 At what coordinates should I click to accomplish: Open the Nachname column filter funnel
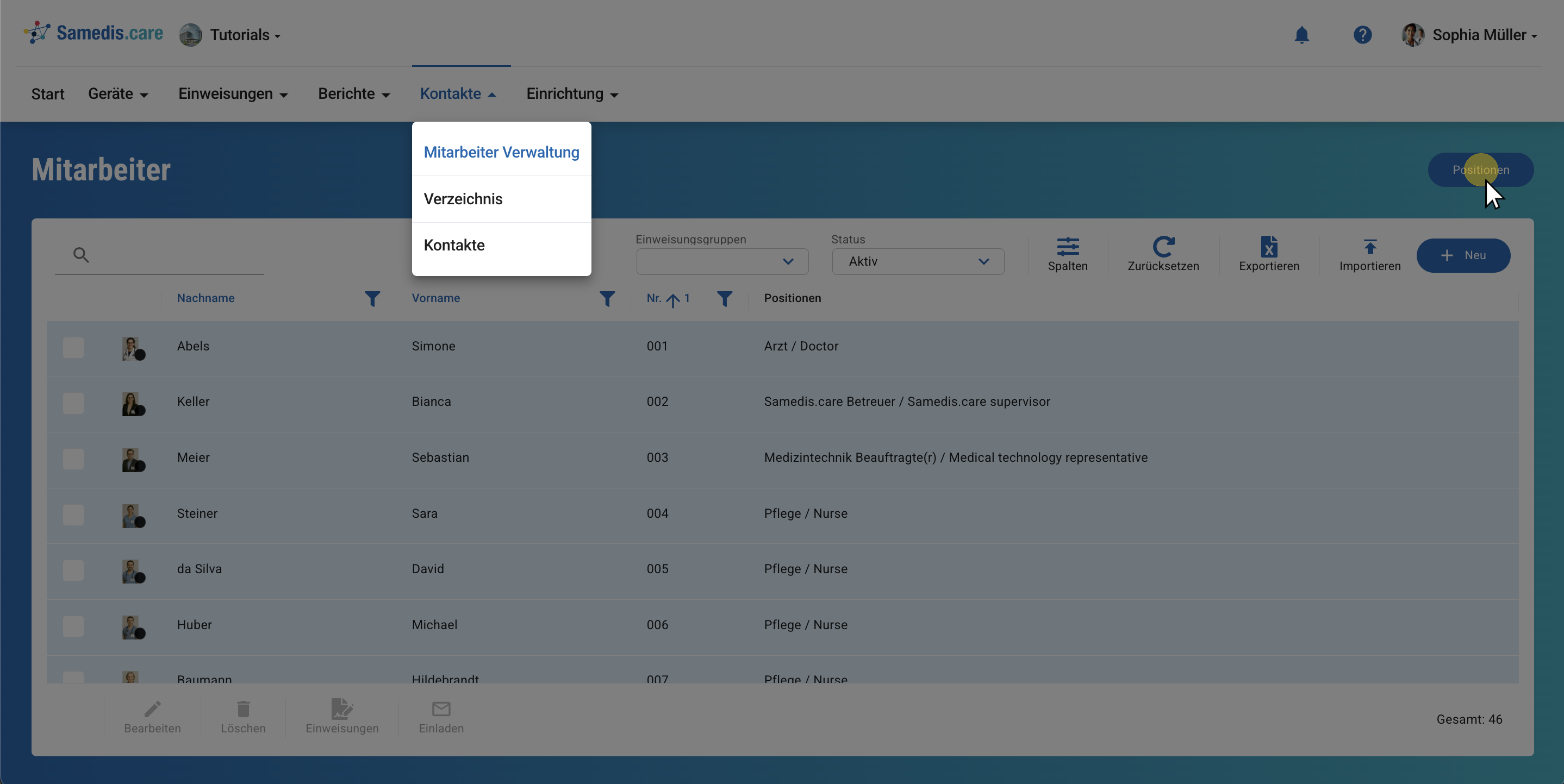click(372, 299)
